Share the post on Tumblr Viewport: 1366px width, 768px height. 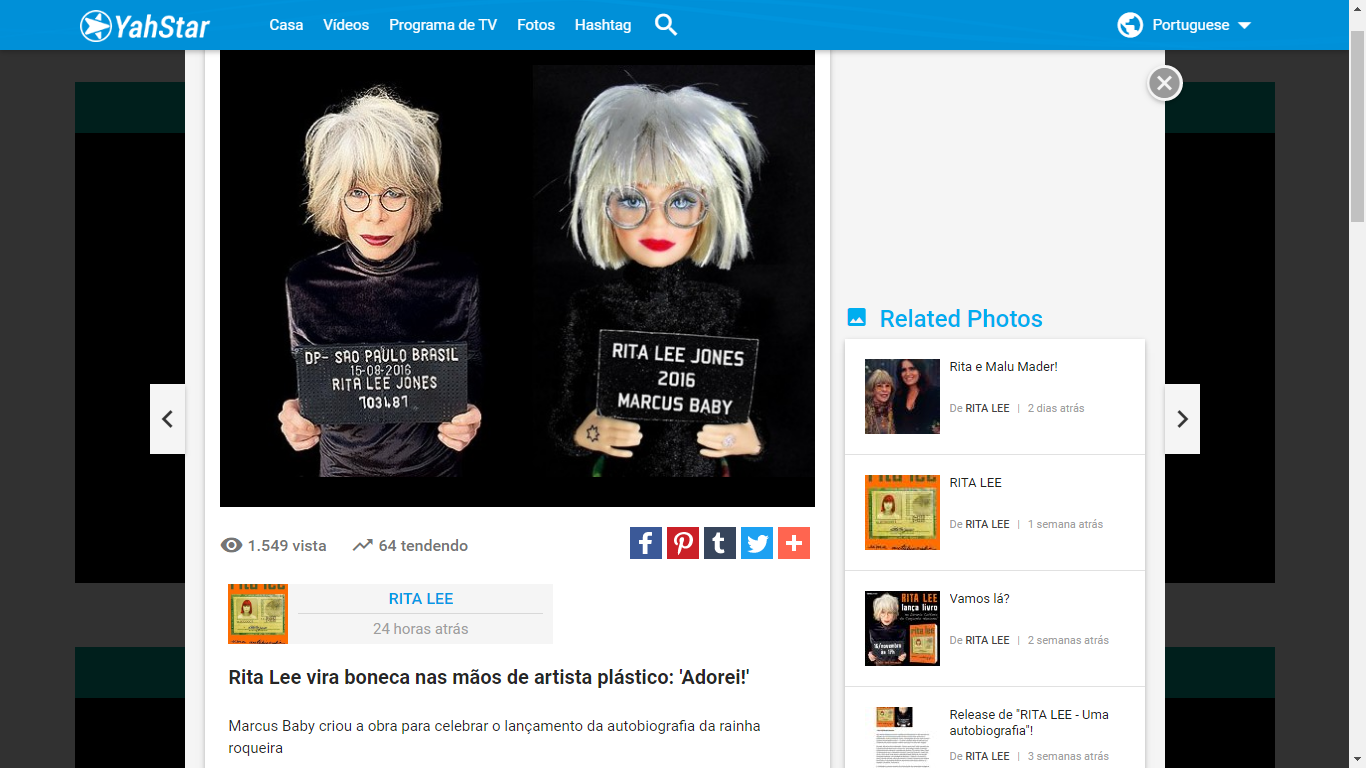coord(719,542)
